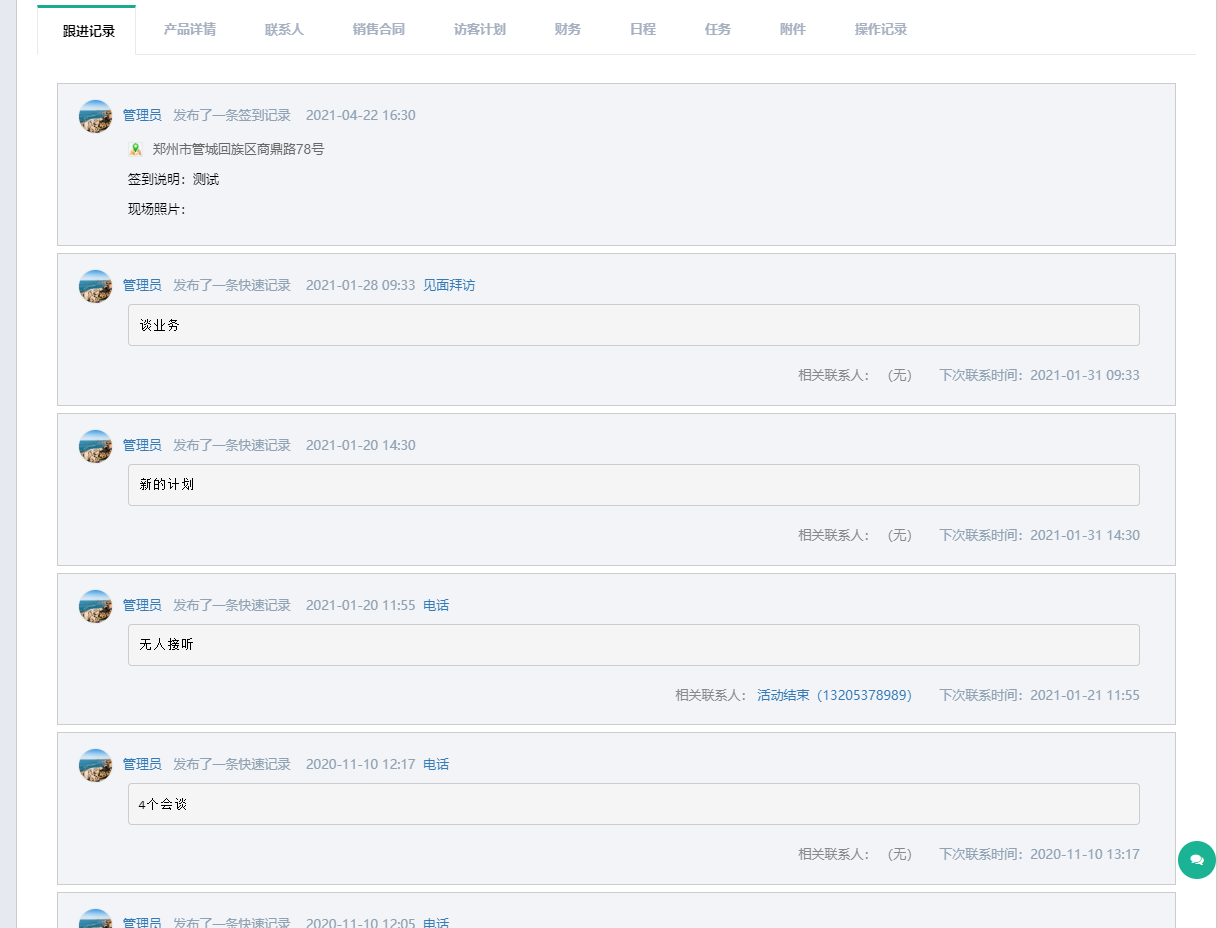Open the 财务 tab
The height and width of the screenshot is (928, 1217).
pyautogui.click(x=568, y=30)
